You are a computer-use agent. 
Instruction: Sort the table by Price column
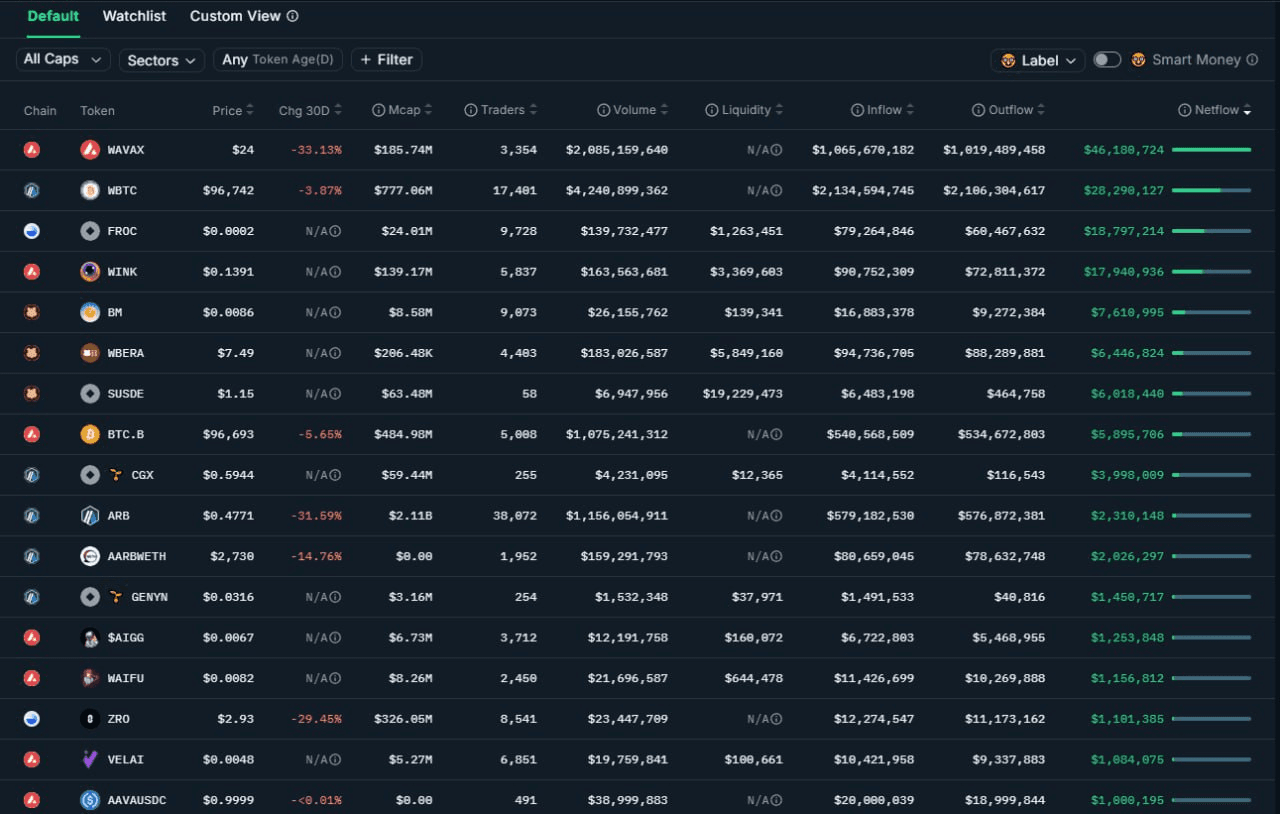coord(233,110)
